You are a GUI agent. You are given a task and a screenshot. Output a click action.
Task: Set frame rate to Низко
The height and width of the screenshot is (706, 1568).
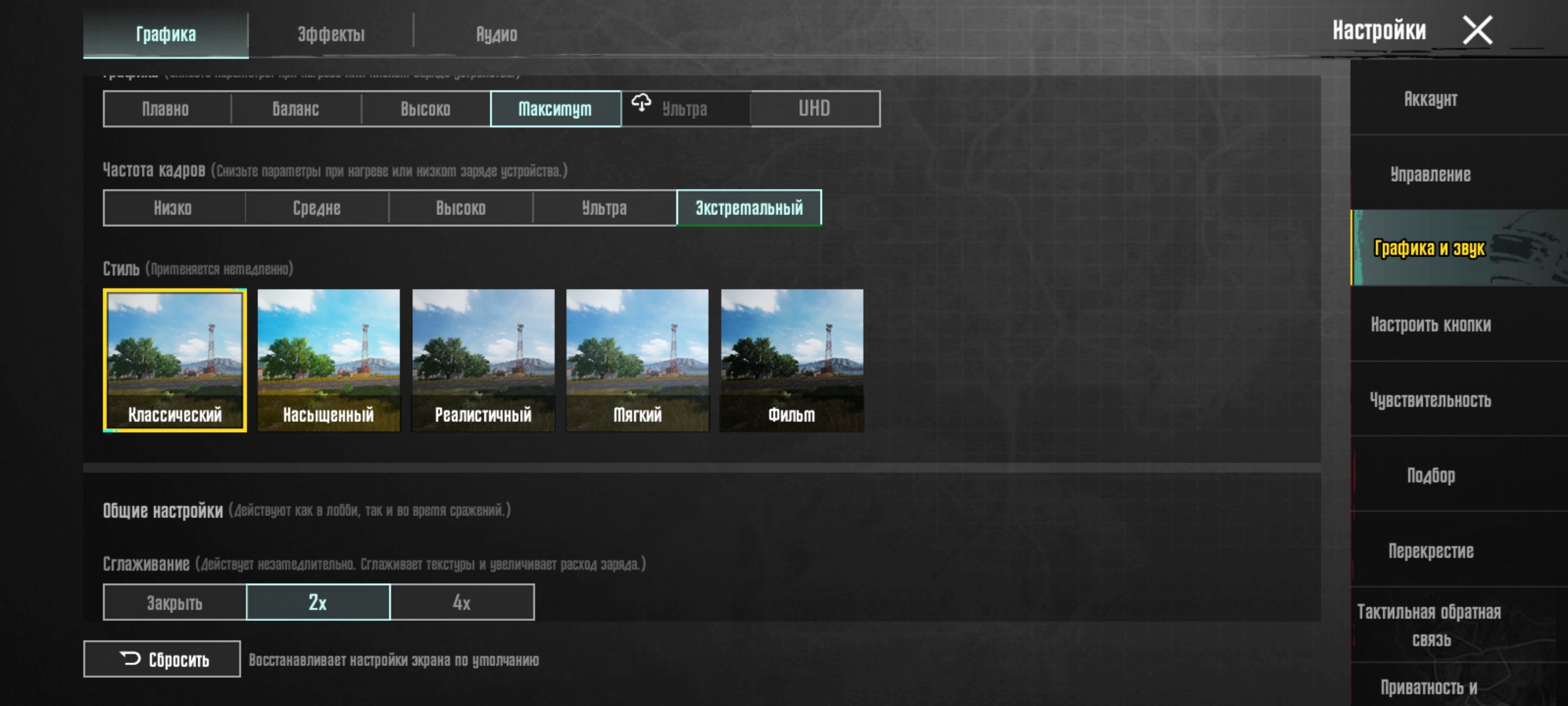[x=173, y=209]
